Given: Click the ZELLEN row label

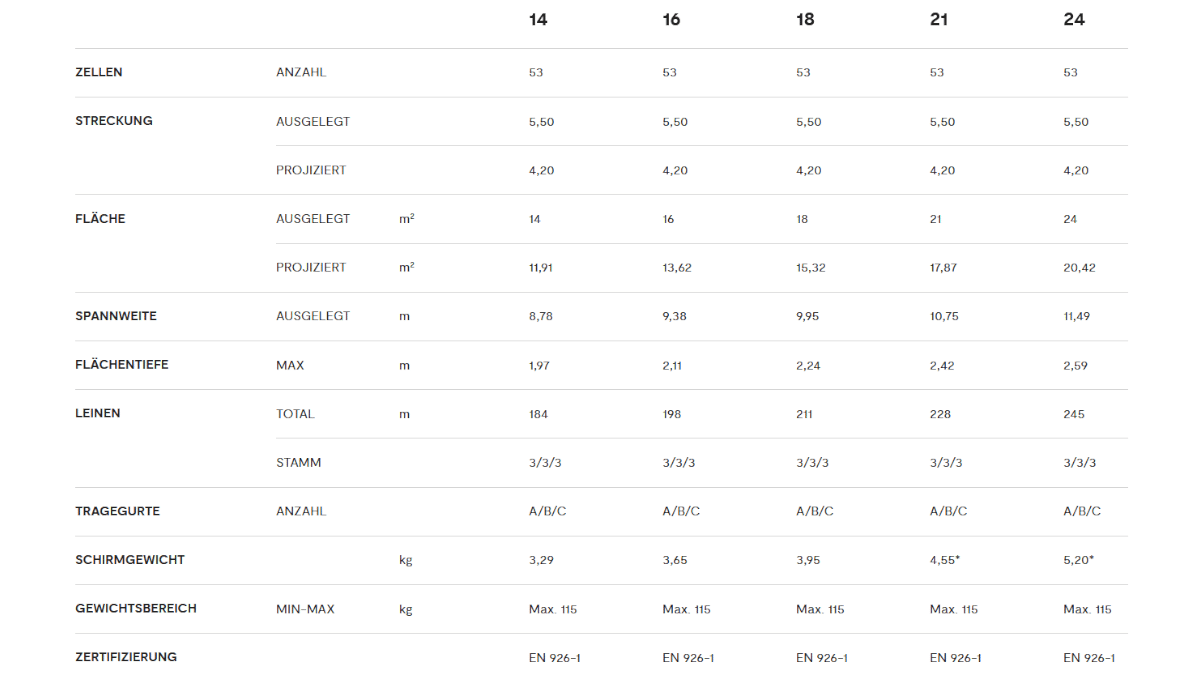Looking at the screenshot, I should [99, 72].
